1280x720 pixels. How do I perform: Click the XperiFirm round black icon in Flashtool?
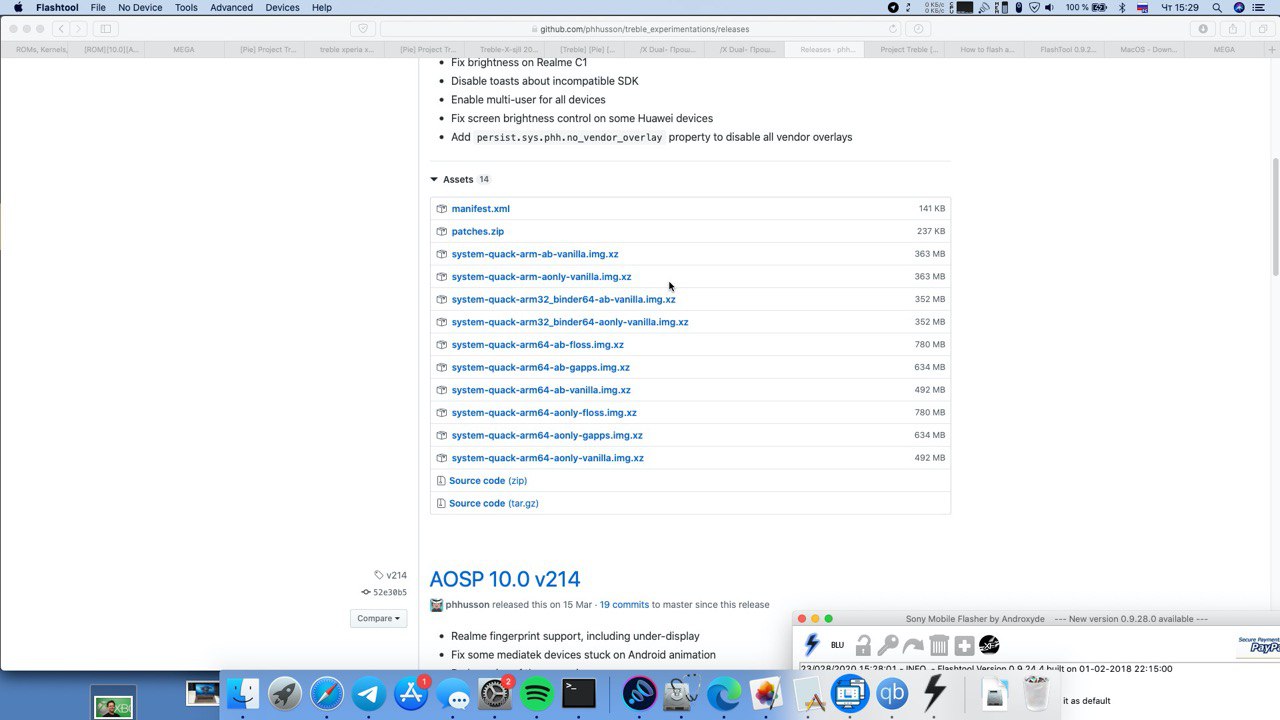click(989, 645)
